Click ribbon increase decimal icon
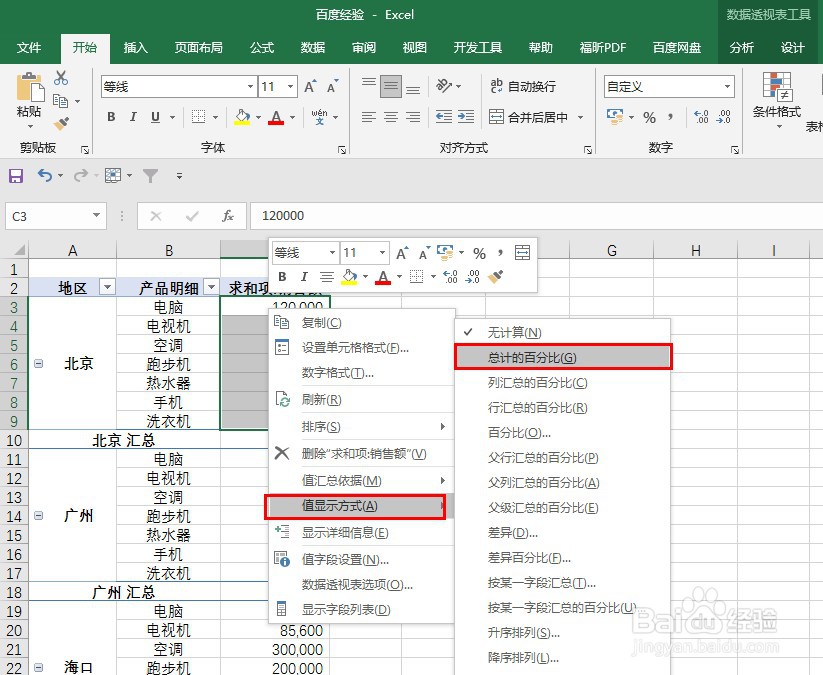 701,117
